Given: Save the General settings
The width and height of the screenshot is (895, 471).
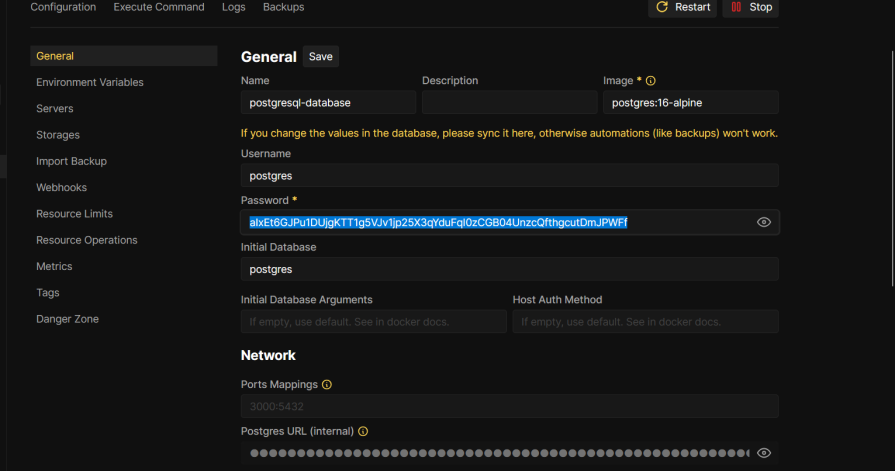Looking at the screenshot, I should click(x=320, y=57).
